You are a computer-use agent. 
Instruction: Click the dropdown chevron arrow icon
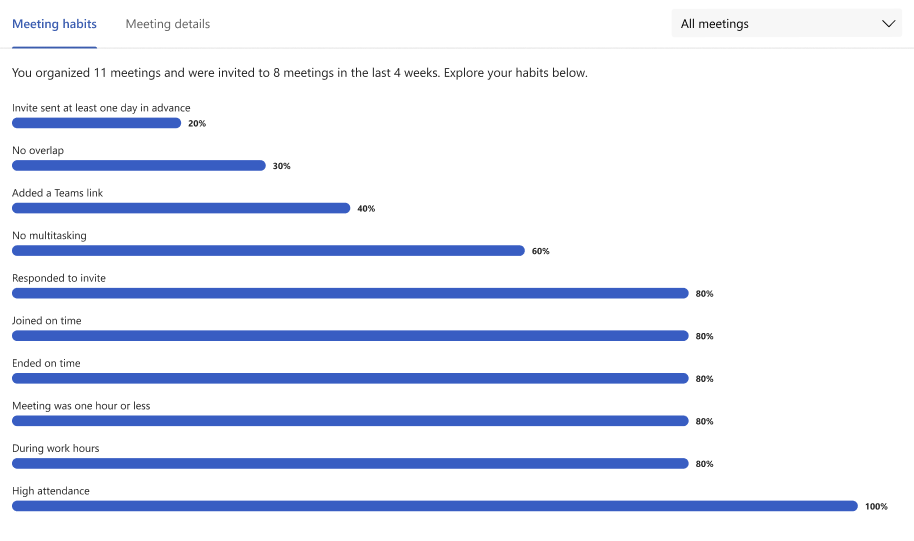pyautogui.click(x=889, y=24)
